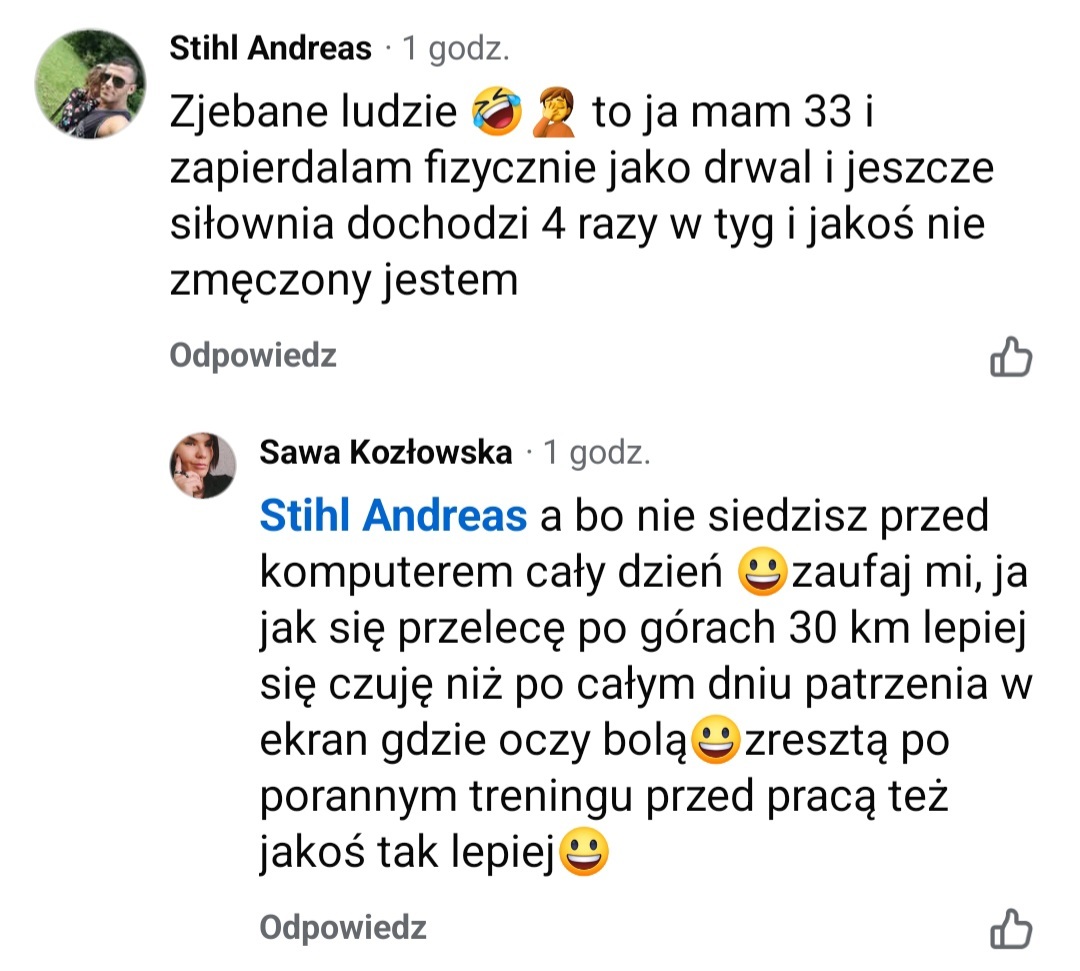Open the Sawa Kozłowska author name
Viewport: 1080px width, 971px height.
click(385, 453)
